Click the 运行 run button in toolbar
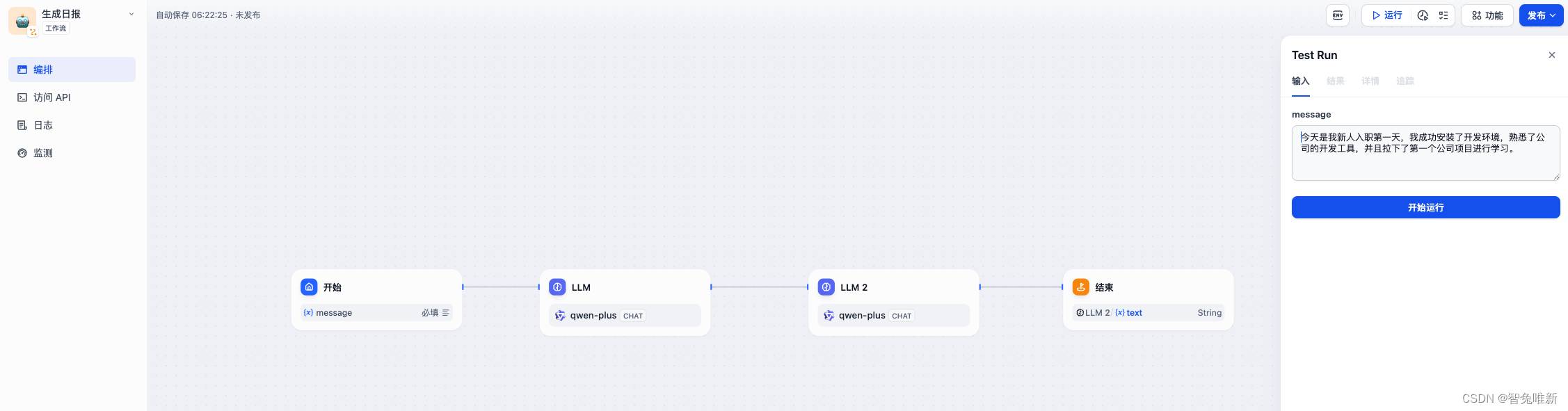 tap(1387, 15)
